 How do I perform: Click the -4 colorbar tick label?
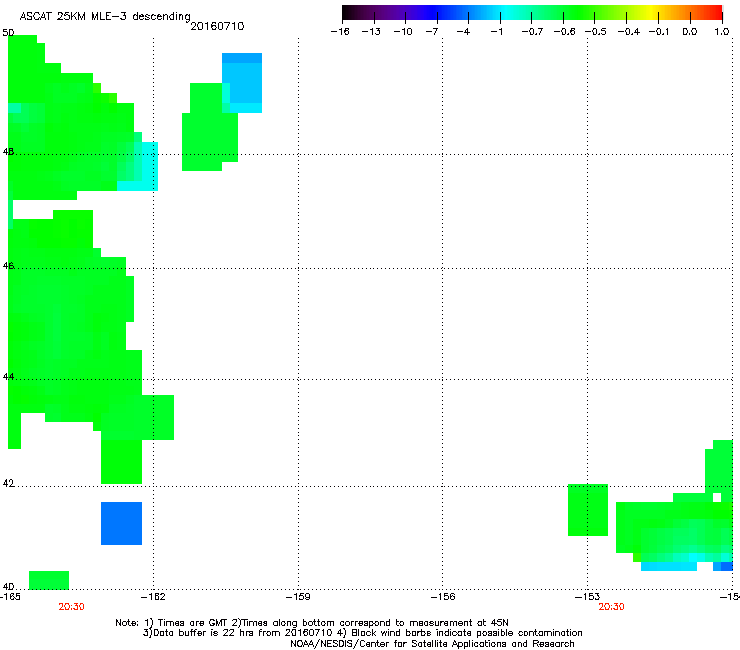pyautogui.click(x=463, y=32)
